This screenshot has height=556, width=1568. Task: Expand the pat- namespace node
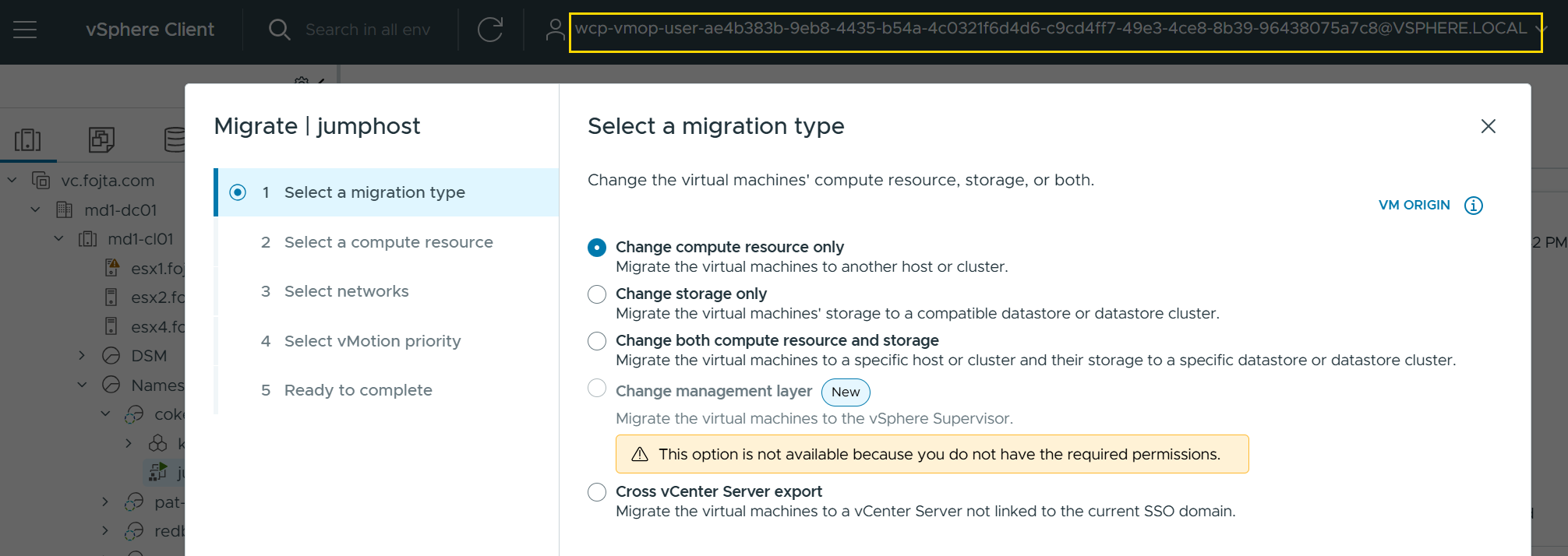[x=105, y=501]
